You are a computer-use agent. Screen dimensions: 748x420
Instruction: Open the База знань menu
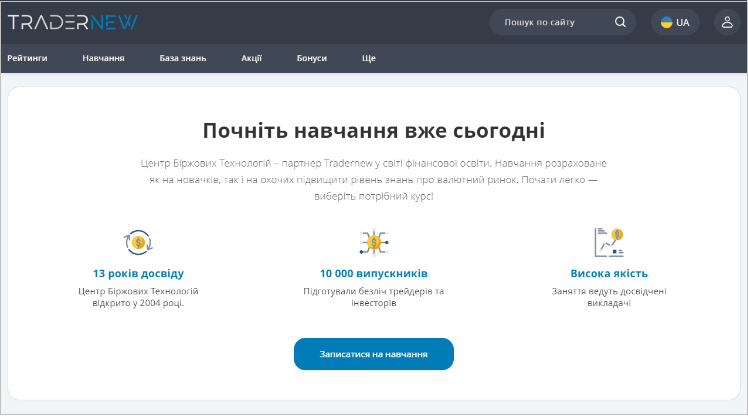coord(183,58)
